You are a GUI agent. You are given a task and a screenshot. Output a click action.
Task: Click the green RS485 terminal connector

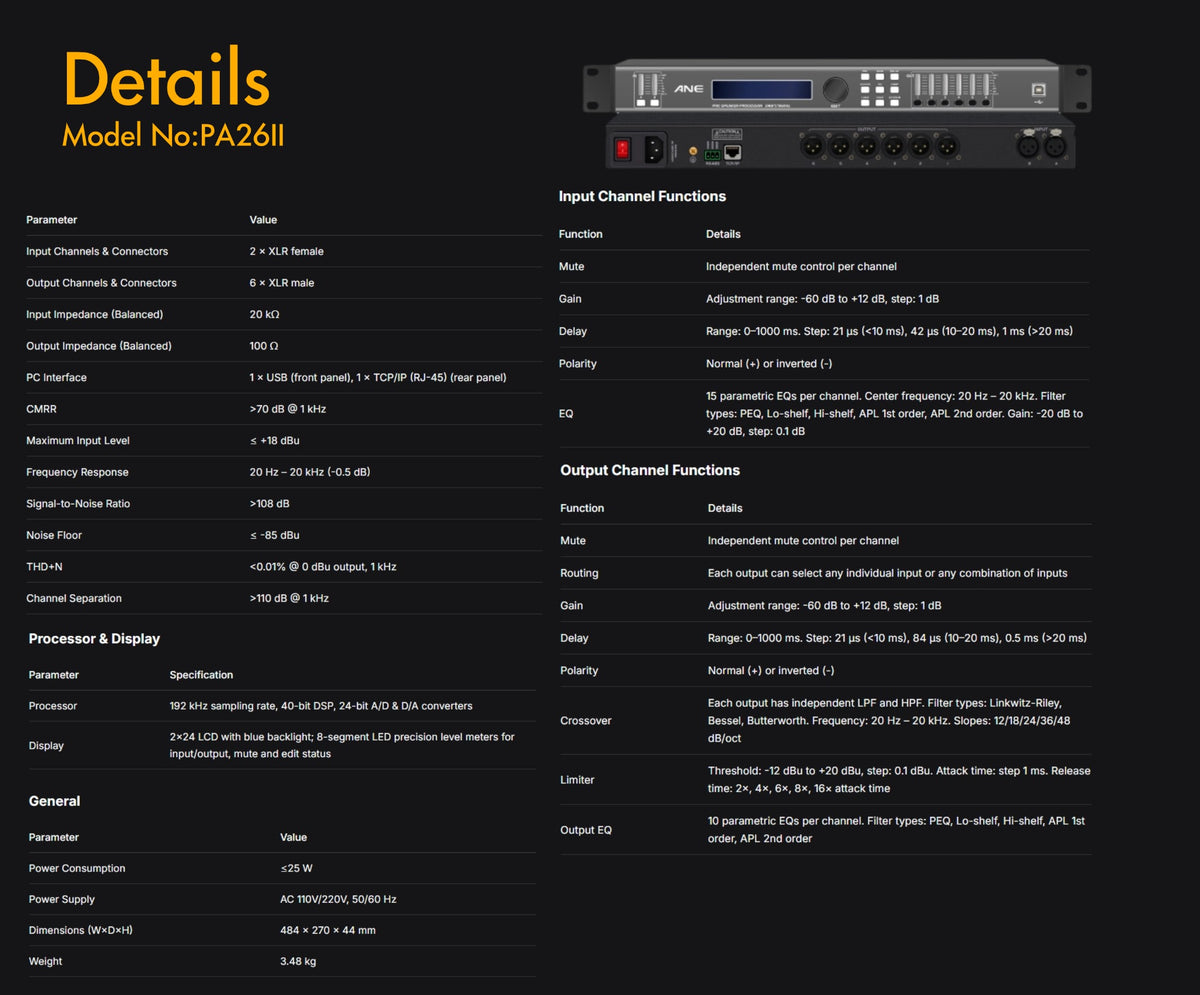(712, 154)
